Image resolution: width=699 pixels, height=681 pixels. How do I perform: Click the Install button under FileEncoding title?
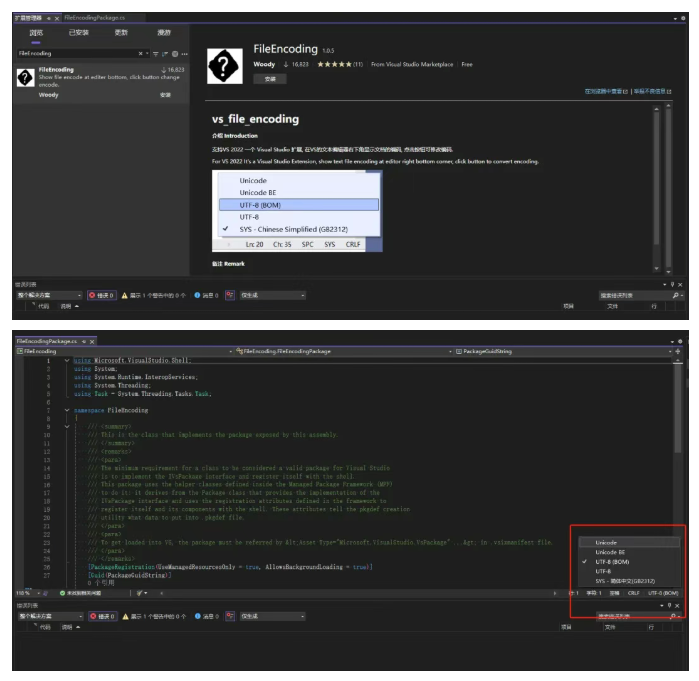(x=270, y=79)
